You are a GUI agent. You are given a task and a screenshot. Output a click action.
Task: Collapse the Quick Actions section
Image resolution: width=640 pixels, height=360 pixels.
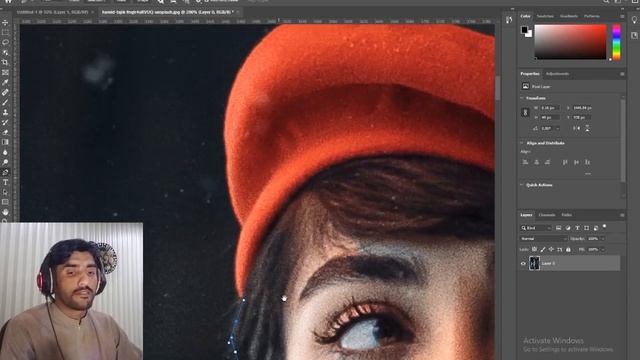522,185
